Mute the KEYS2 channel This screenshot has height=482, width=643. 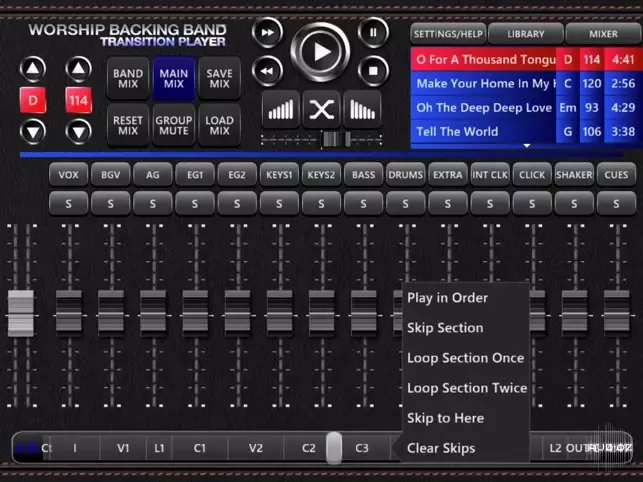click(322, 175)
